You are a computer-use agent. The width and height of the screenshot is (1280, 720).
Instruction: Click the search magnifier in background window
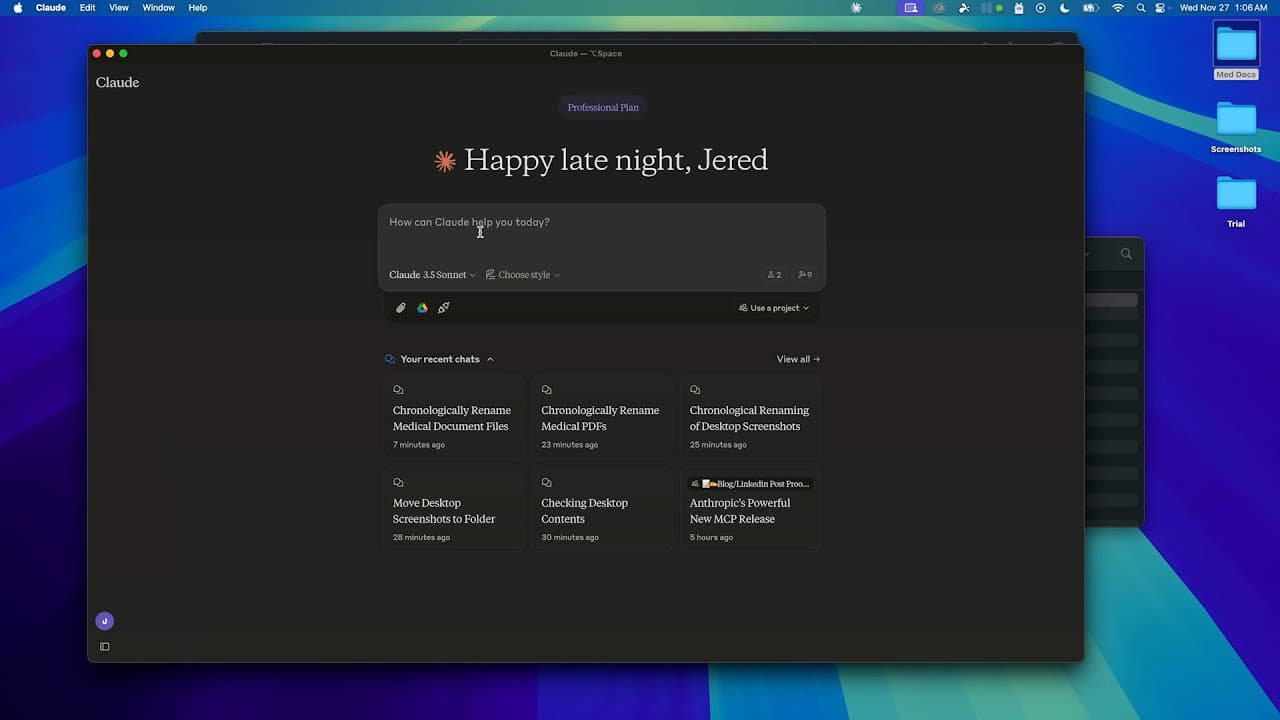click(1126, 254)
